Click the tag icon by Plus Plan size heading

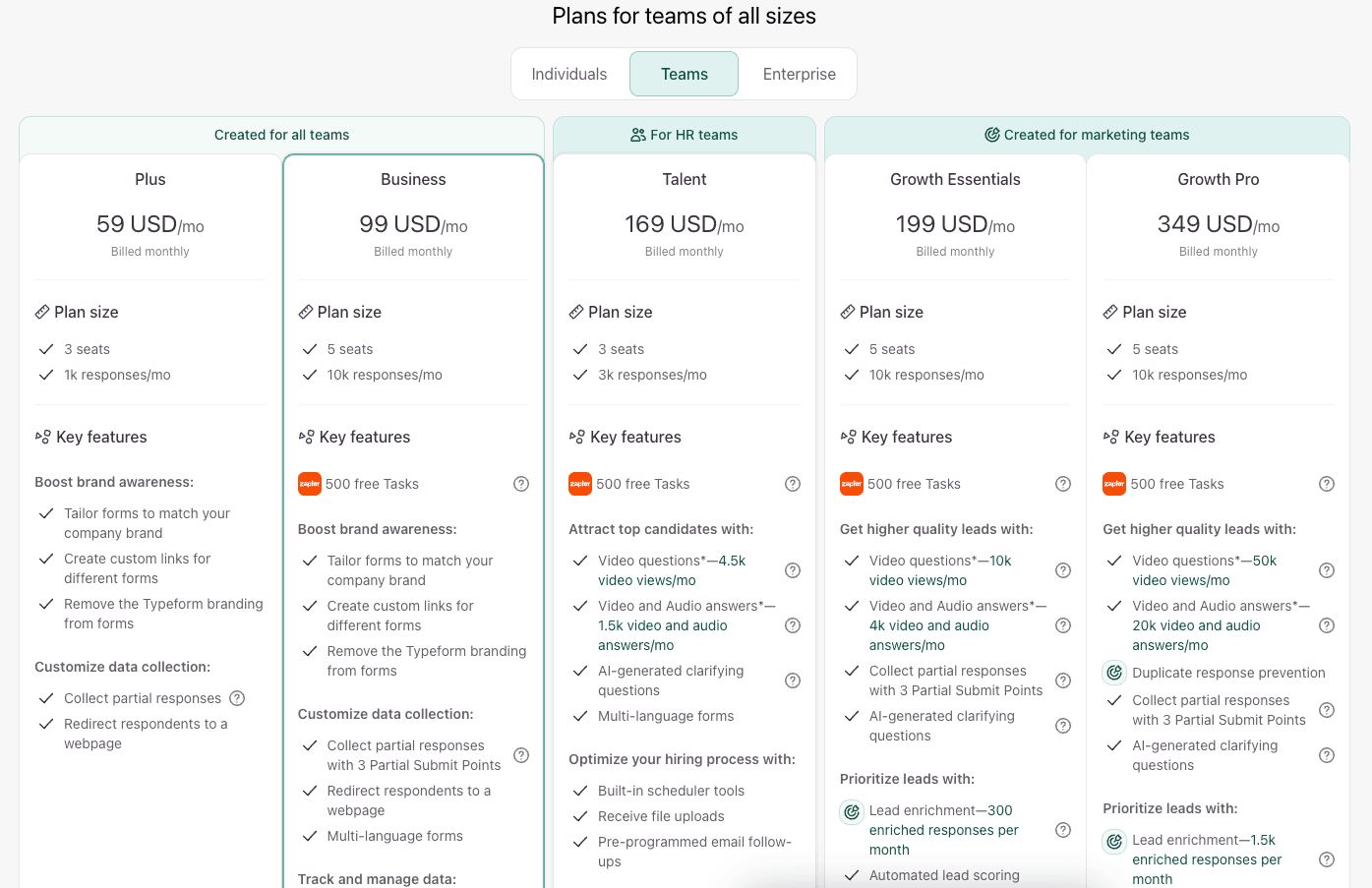pyautogui.click(x=42, y=311)
